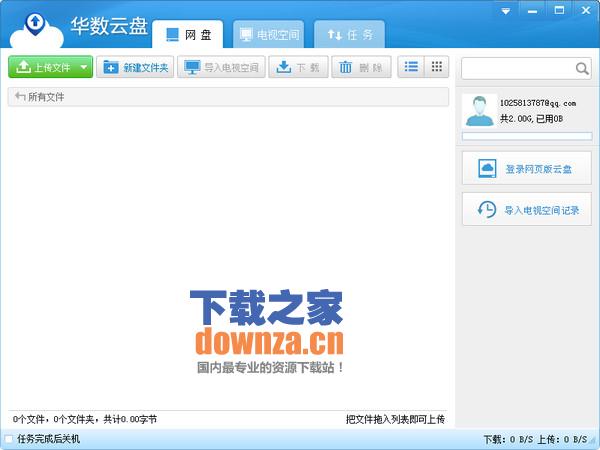Open the 任务 tab

pyautogui.click(x=349, y=34)
